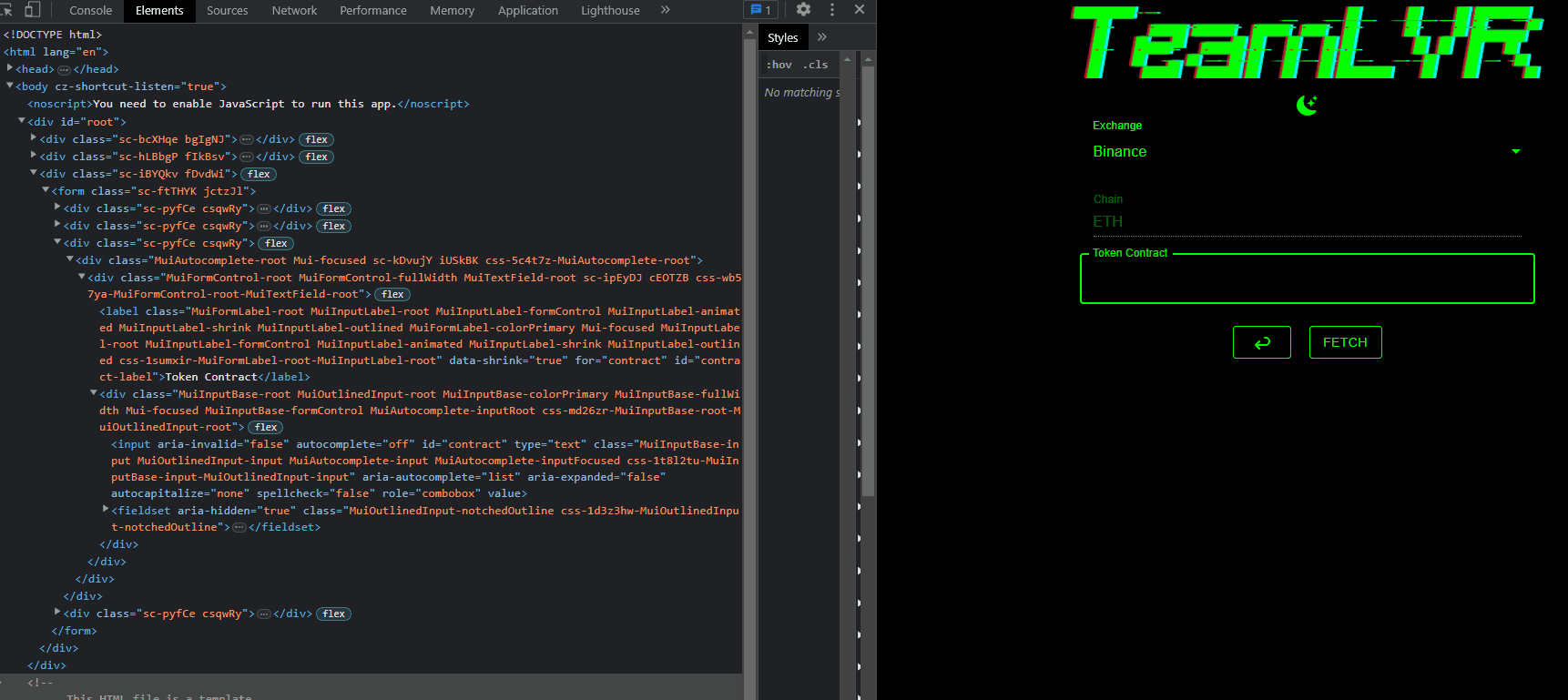Collapse the form sc-ftTHYK element
The width and height of the screenshot is (1568, 700).
click(46, 191)
